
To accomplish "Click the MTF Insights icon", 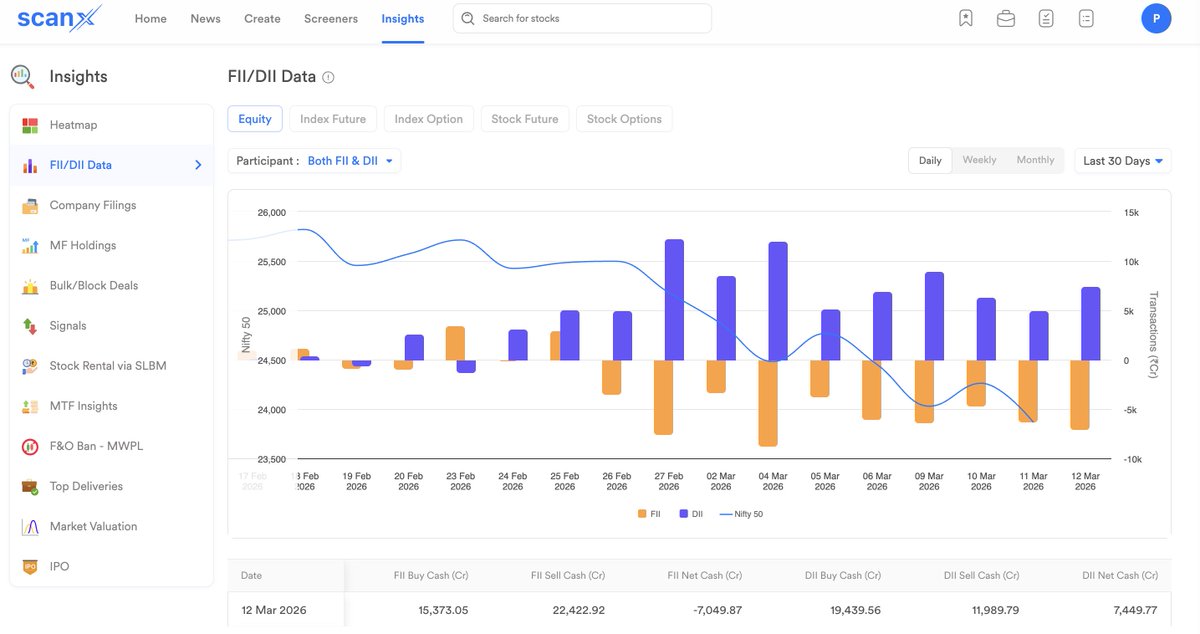I will coord(30,406).
